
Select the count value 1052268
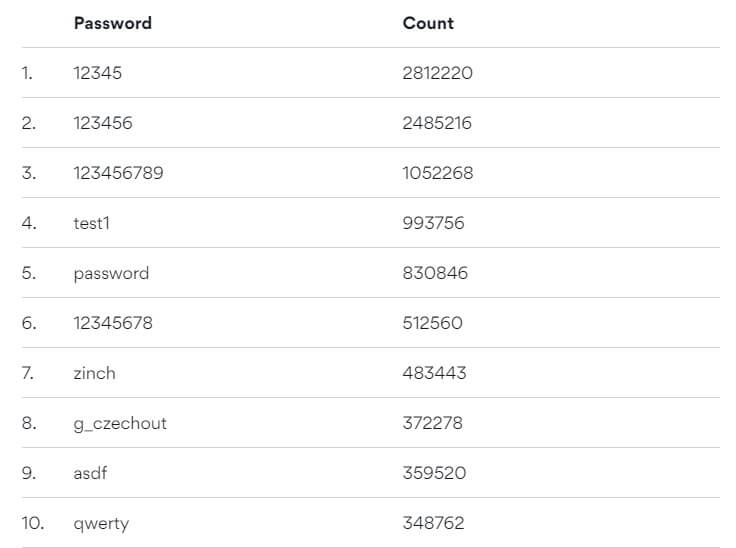pos(438,173)
